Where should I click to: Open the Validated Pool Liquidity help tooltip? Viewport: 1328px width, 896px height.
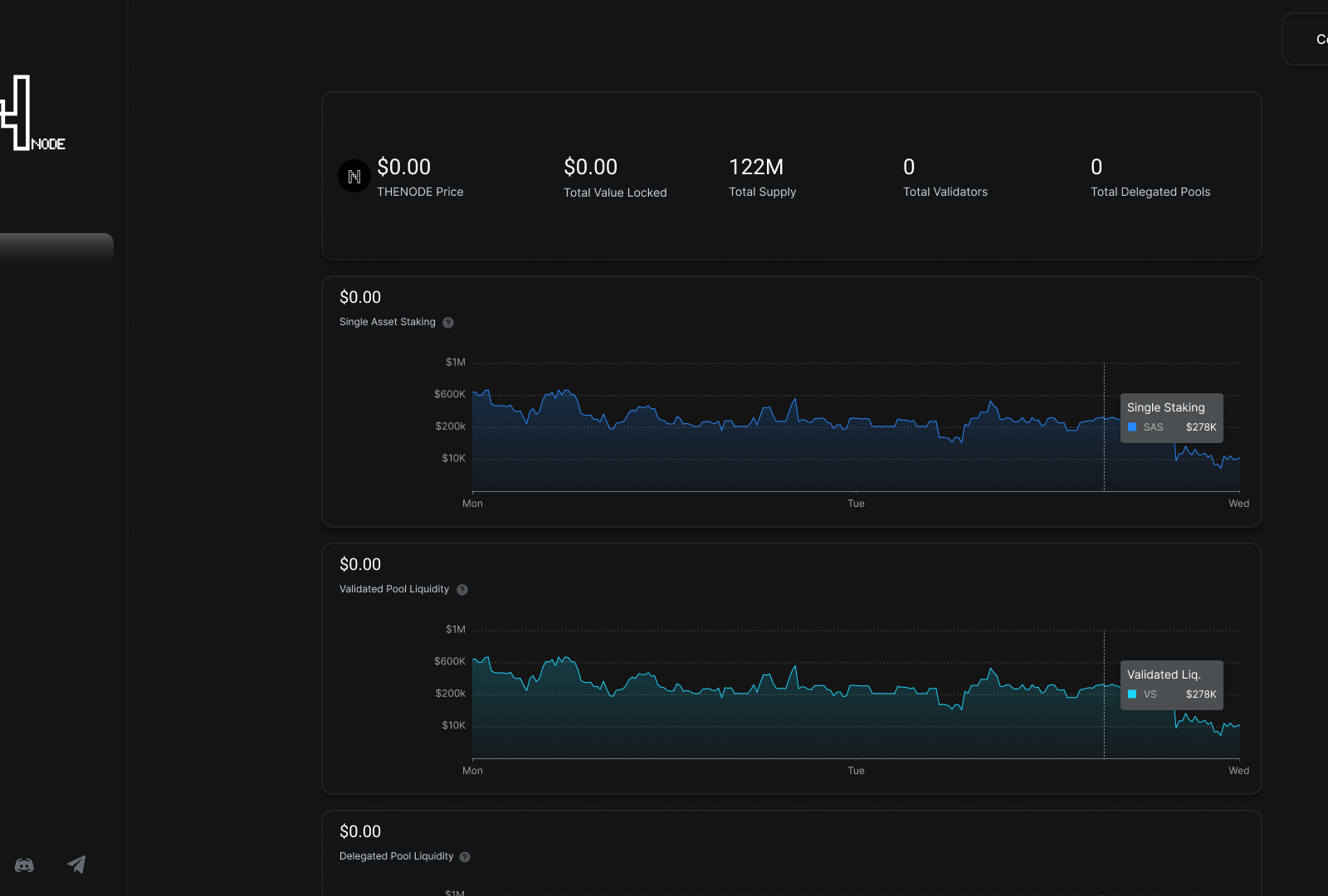tap(462, 589)
